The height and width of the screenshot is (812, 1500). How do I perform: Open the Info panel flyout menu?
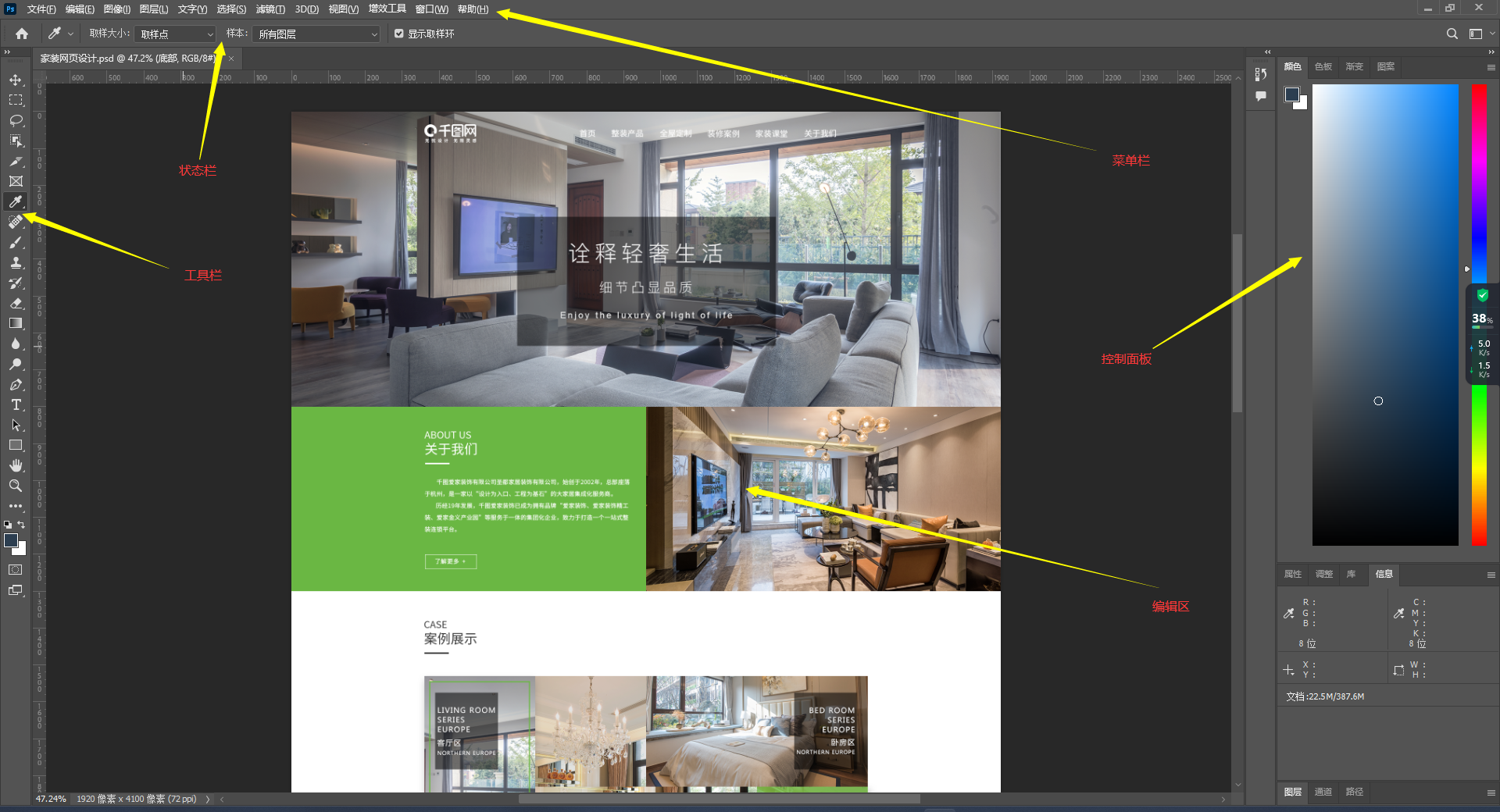pos(1491,575)
